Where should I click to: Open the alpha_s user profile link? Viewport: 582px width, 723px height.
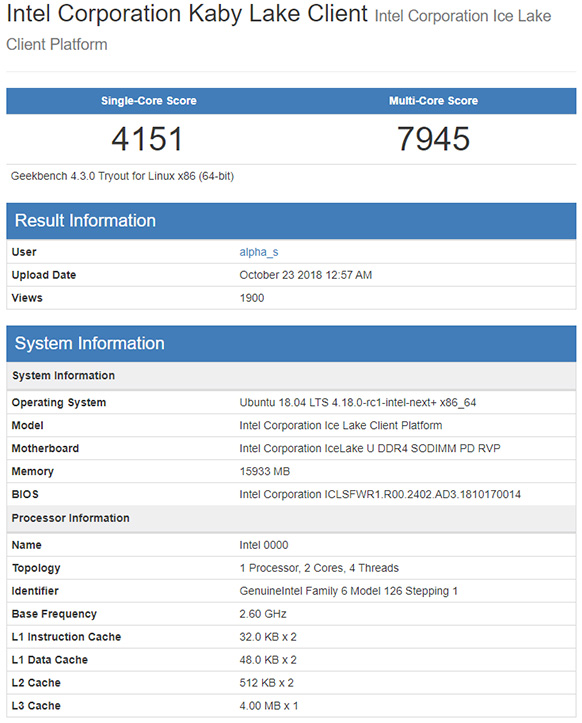(x=259, y=252)
